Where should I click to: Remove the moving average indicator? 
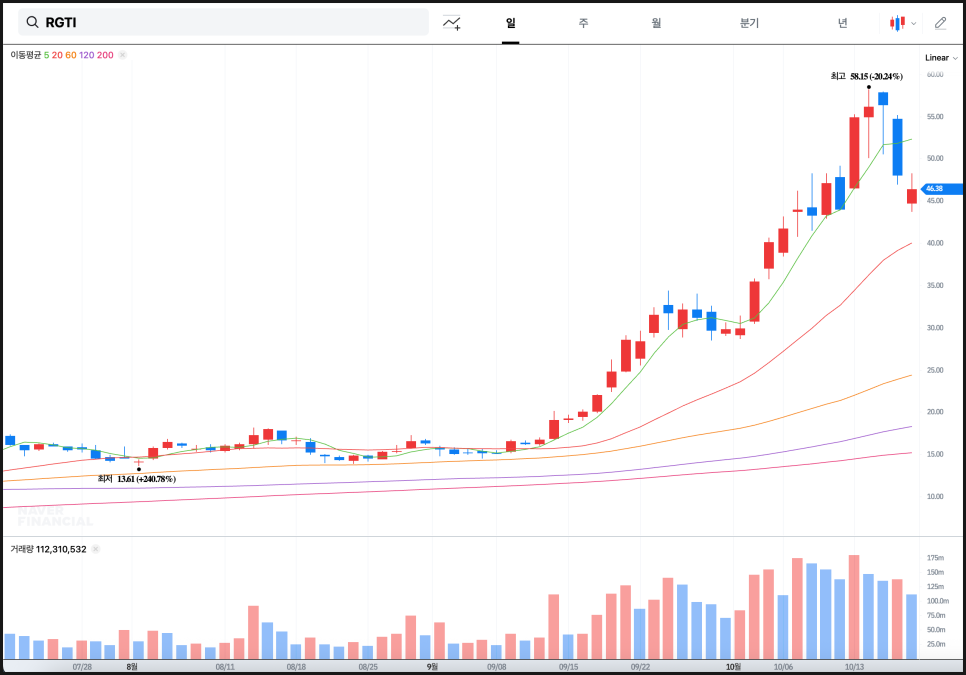123,55
